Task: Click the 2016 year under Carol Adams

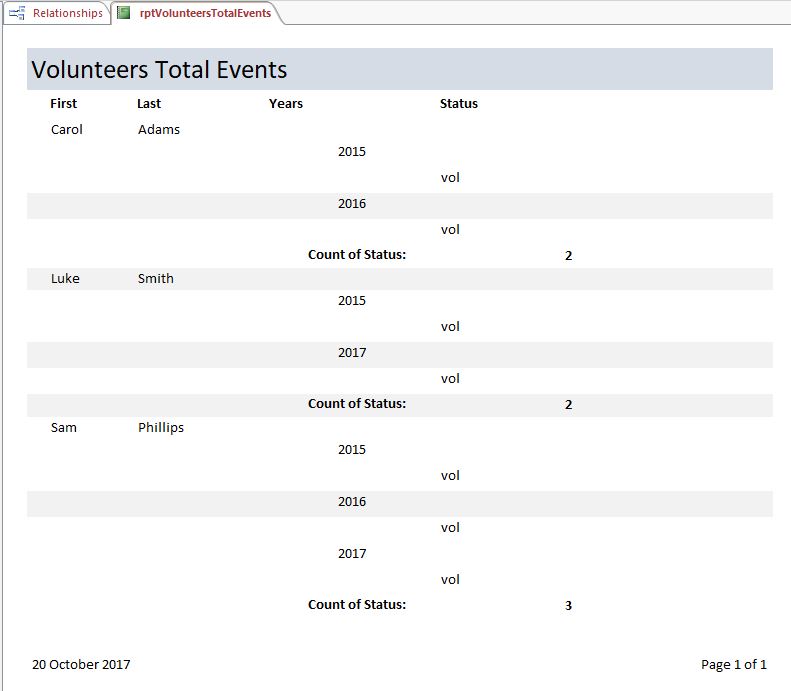Action: tap(352, 204)
